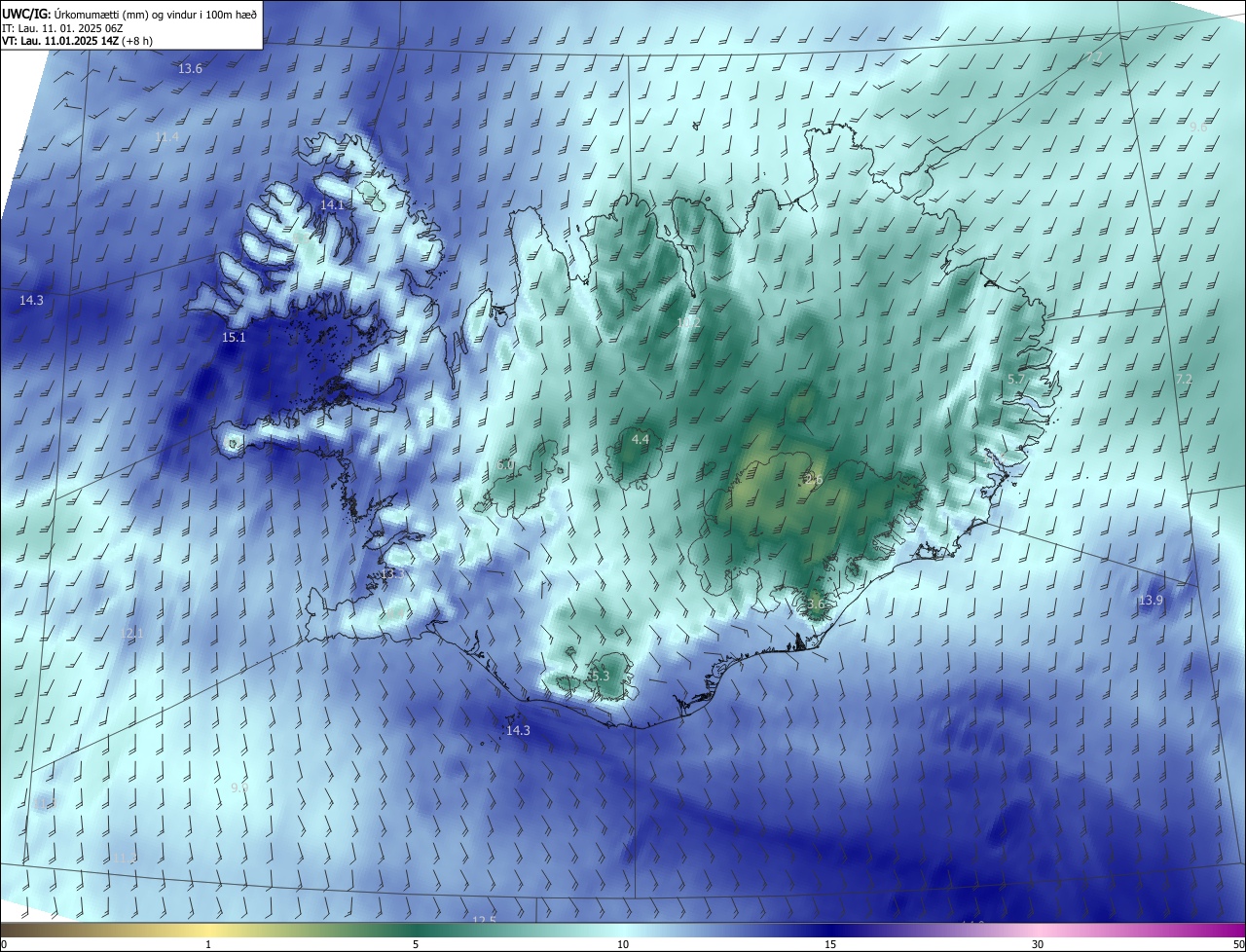Screen dimensions: 1246x952
Task: Click the 7.7 value label
Action: point(1094,57)
